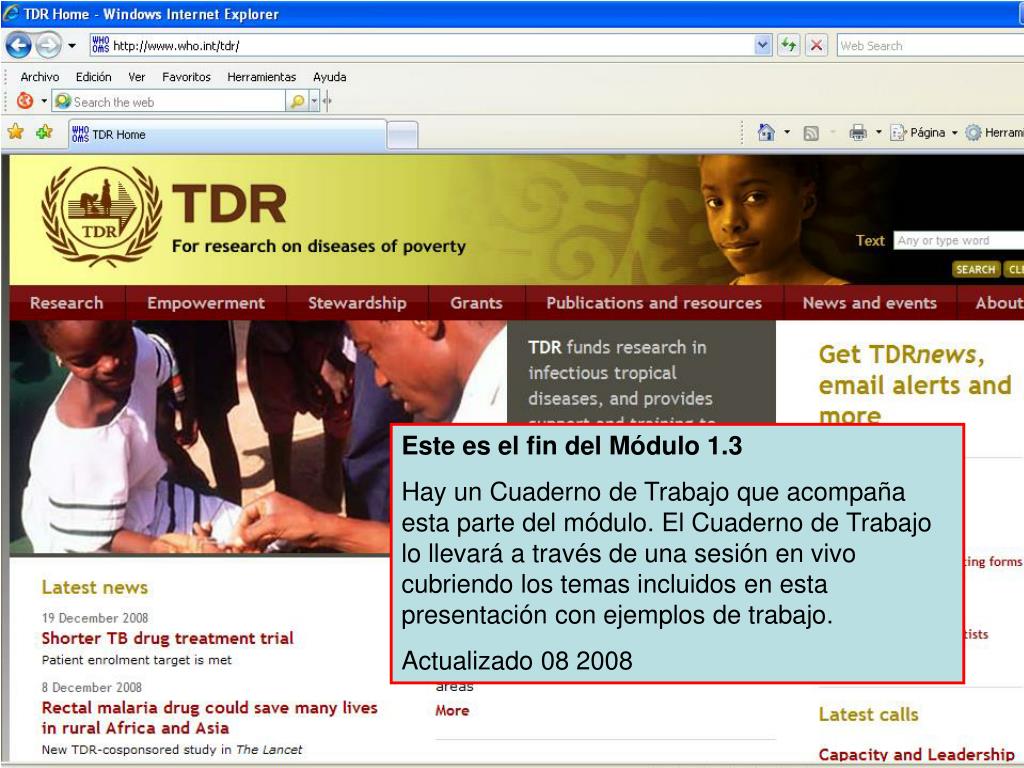Screen dimensions: 1024x768
Task: Click the News and events navigation item
Action: point(869,303)
